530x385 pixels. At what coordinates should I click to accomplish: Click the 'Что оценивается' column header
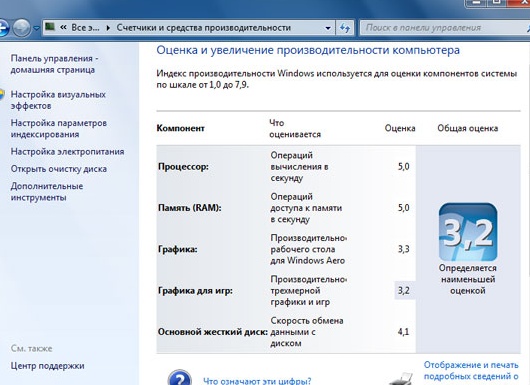(x=295, y=128)
